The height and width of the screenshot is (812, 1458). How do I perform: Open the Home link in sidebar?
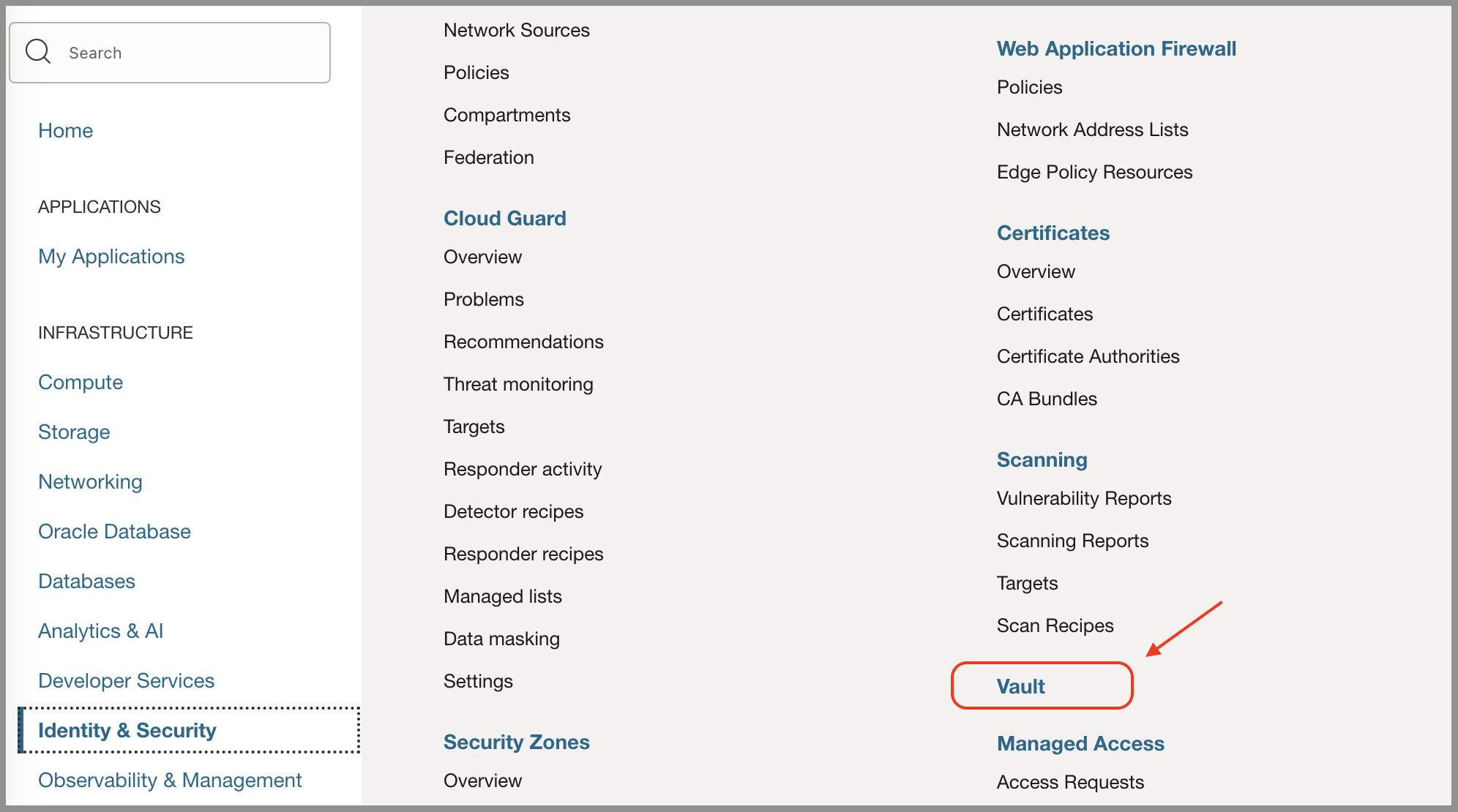tap(65, 130)
